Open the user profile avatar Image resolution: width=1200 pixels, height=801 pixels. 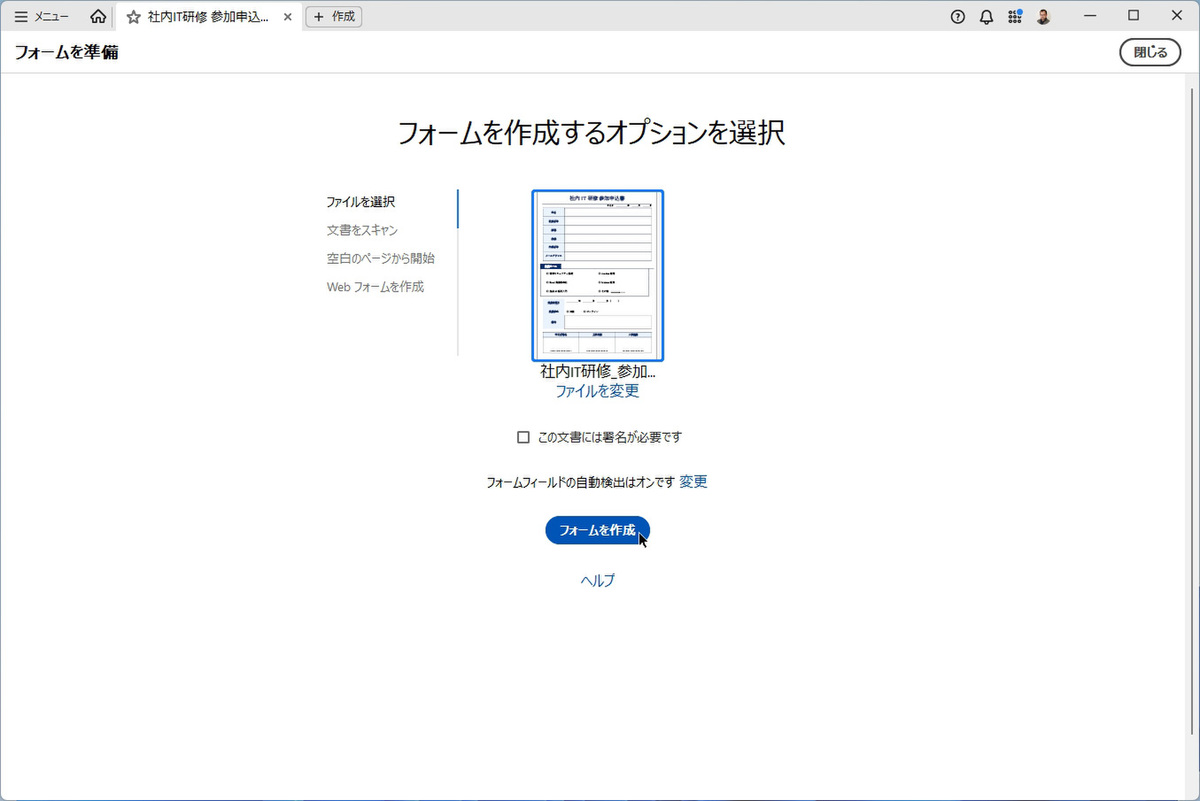click(x=1043, y=16)
